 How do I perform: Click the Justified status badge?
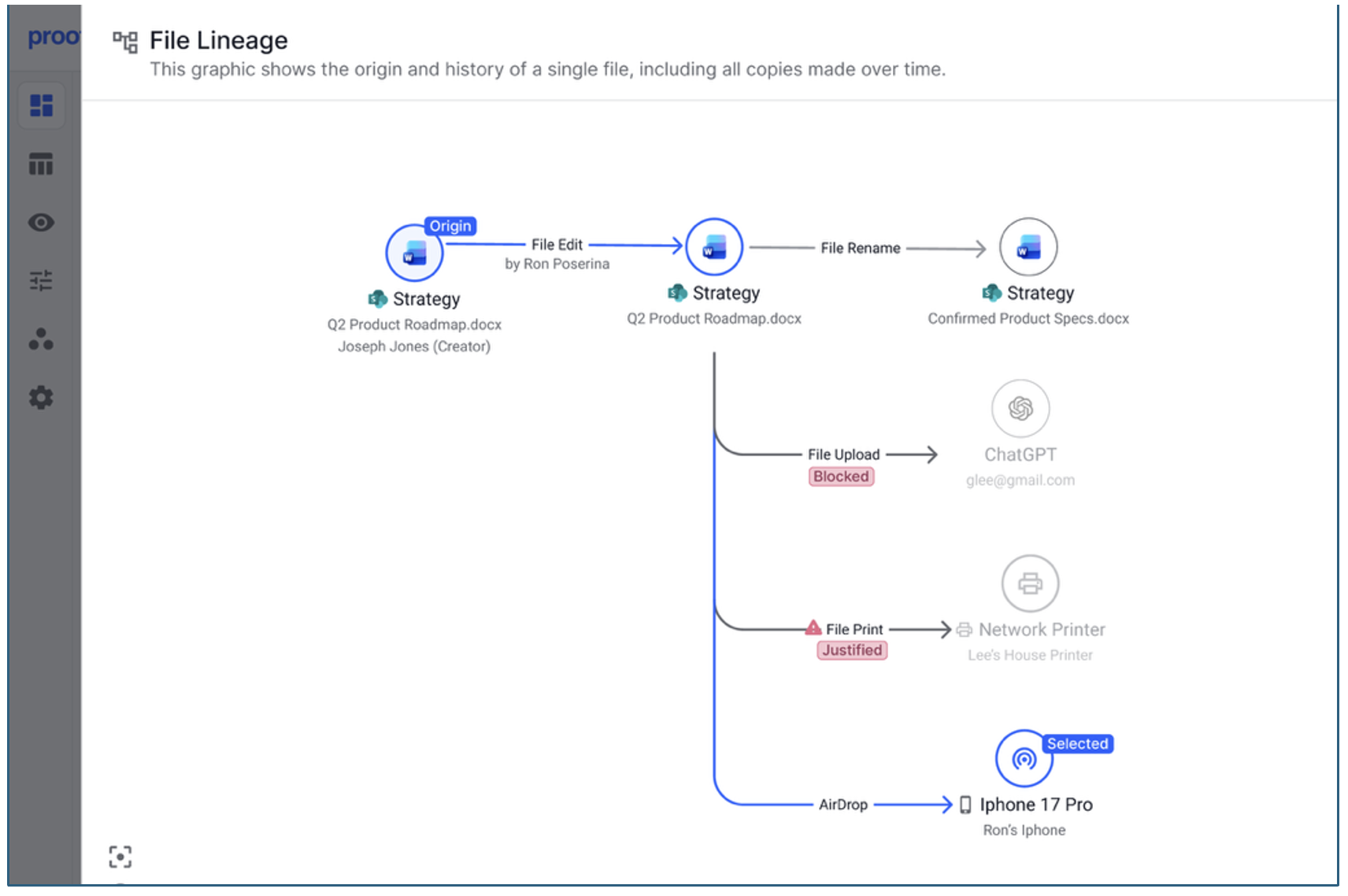(852, 650)
